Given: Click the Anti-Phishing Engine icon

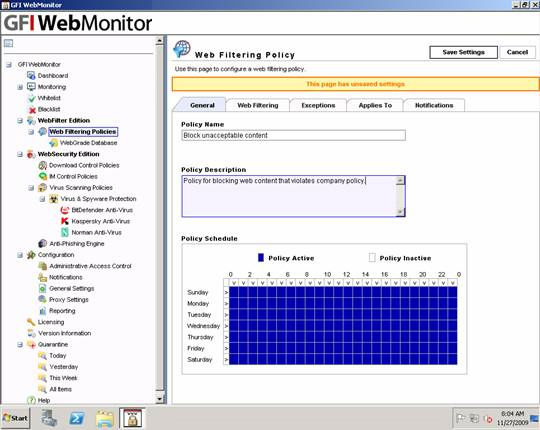Looking at the screenshot, I should [x=42, y=243].
